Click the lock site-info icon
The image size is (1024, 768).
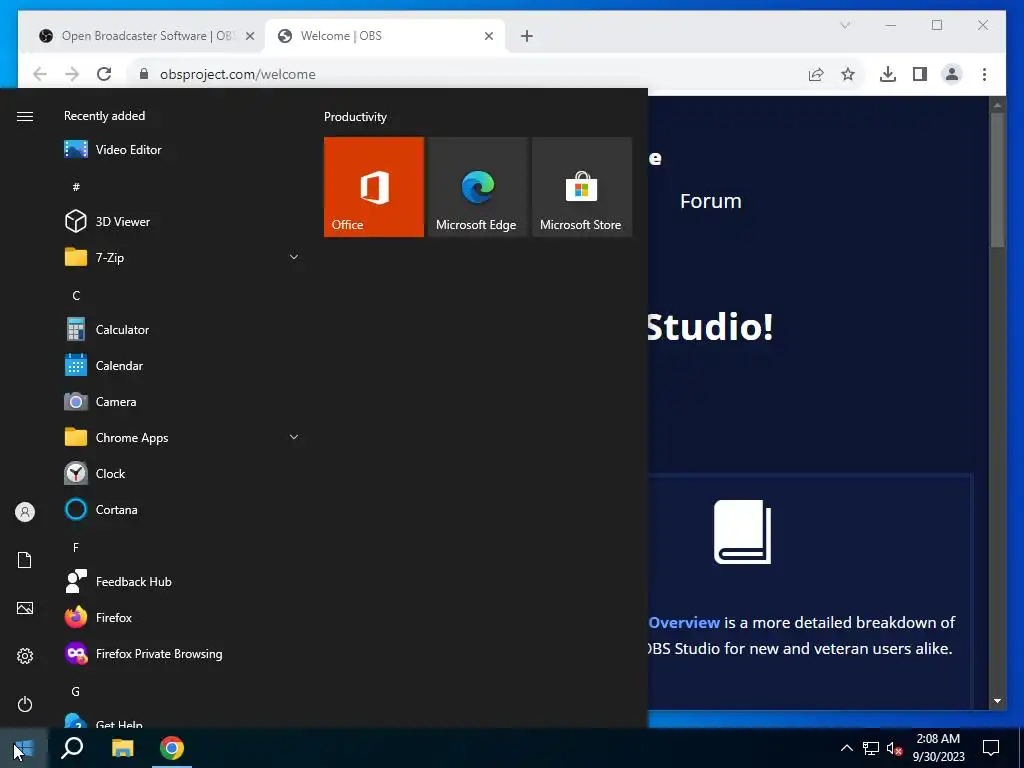pyautogui.click(x=144, y=74)
